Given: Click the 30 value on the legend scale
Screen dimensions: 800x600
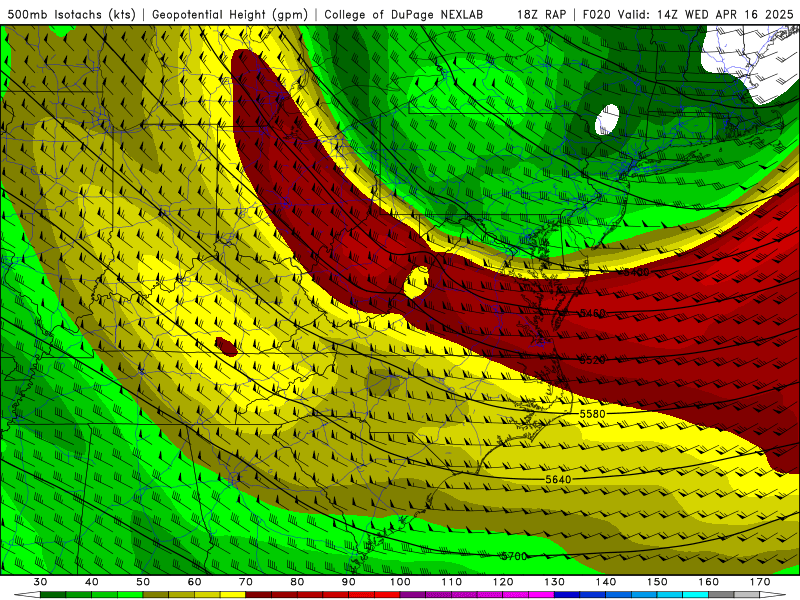Looking at the screenshot, I should (40, 582).
